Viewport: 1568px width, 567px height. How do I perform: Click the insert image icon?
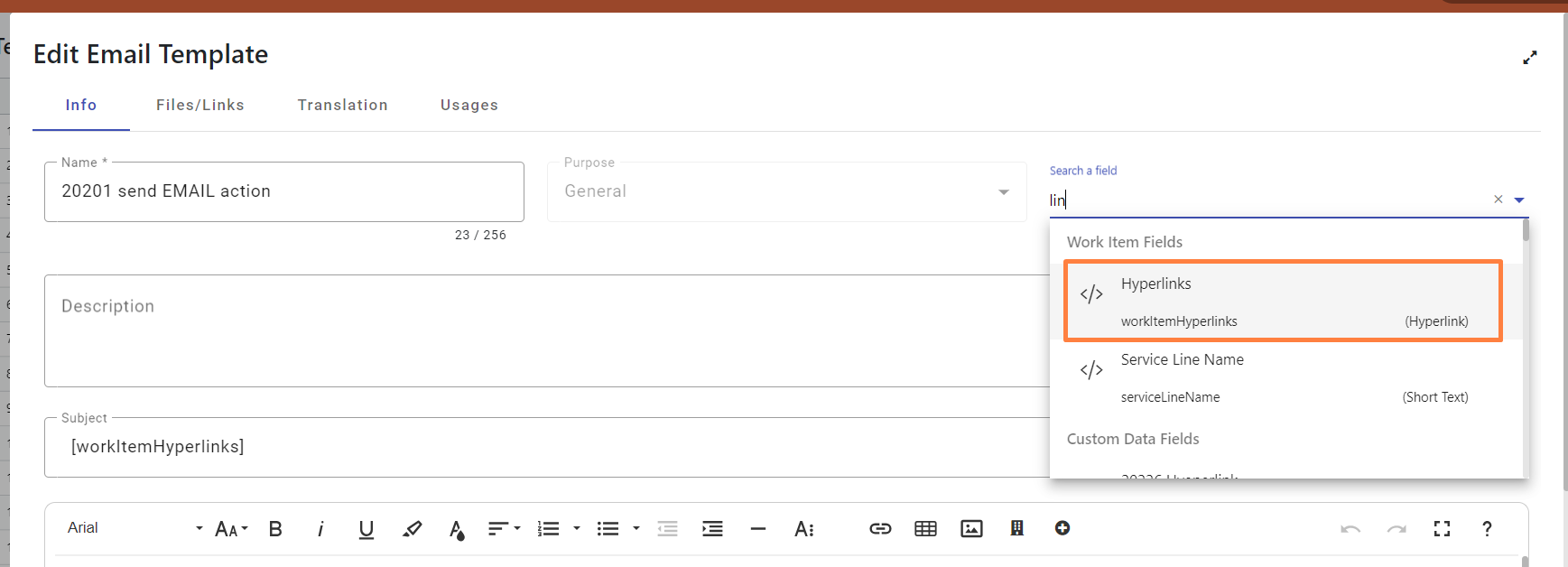point(971,529)
